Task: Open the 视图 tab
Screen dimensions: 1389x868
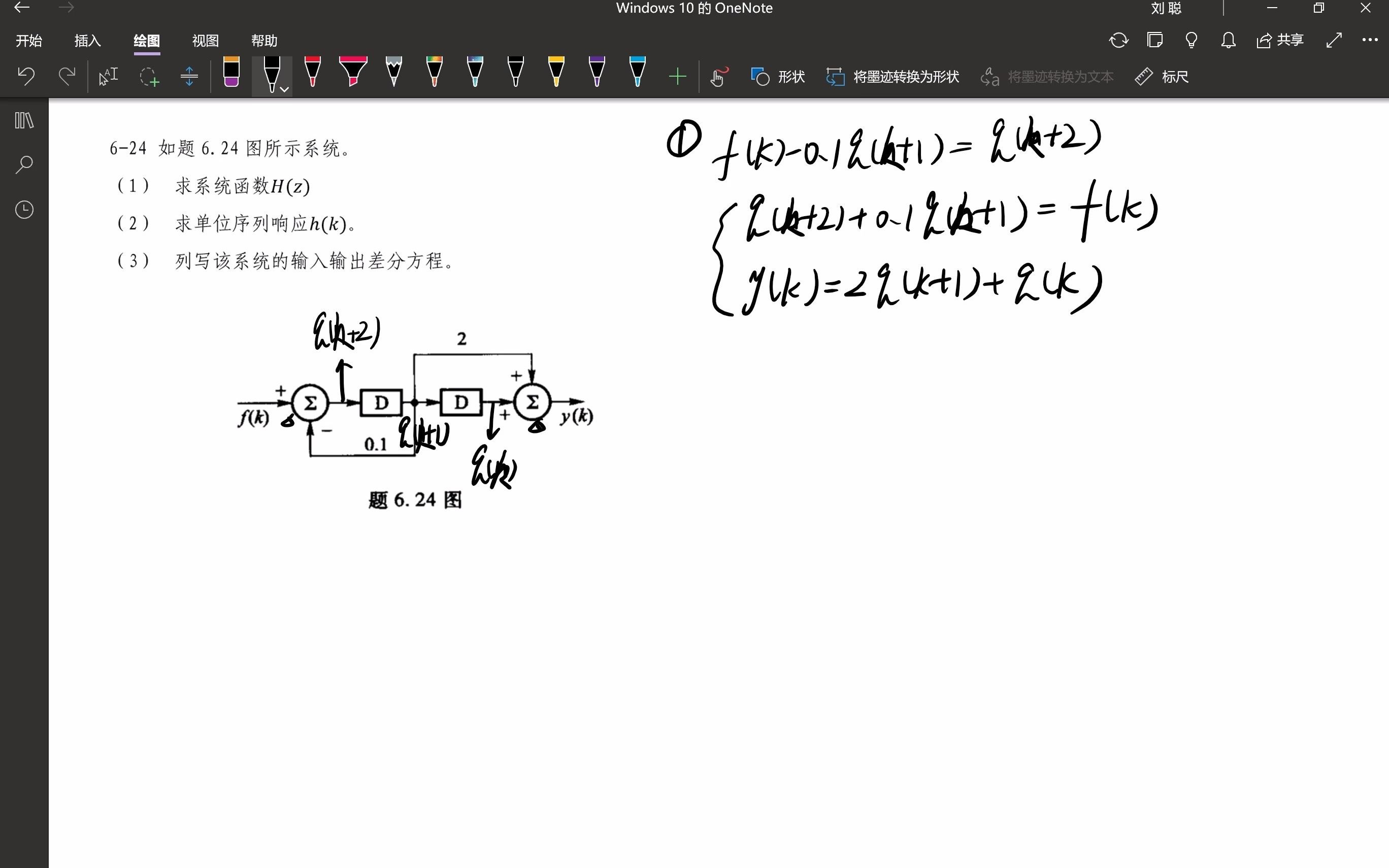Action: pyautogui.click(x=206, y=41)
